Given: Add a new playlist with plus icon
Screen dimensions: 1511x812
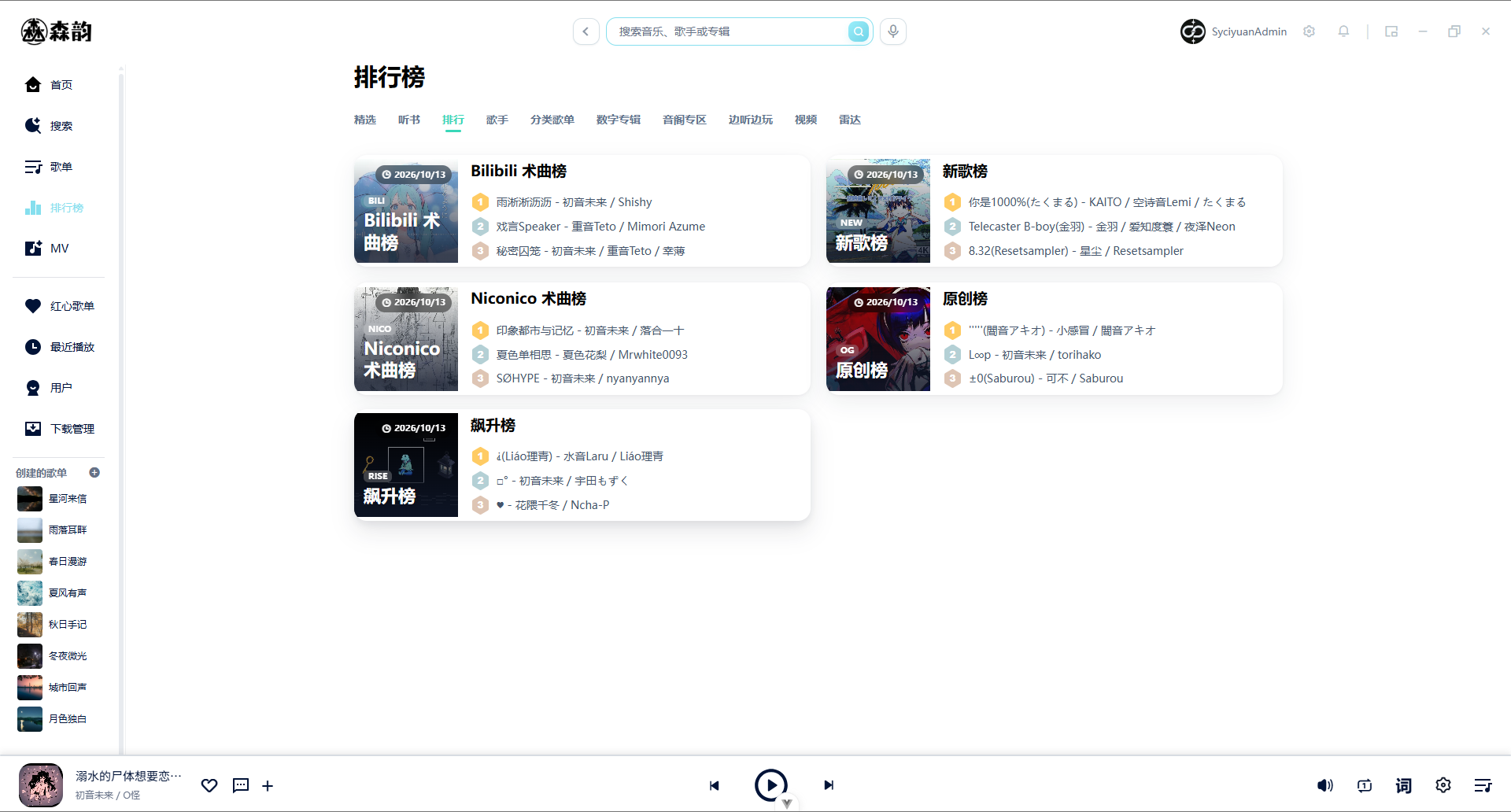Looking at the screenshot, I should [x=94, y=473].
